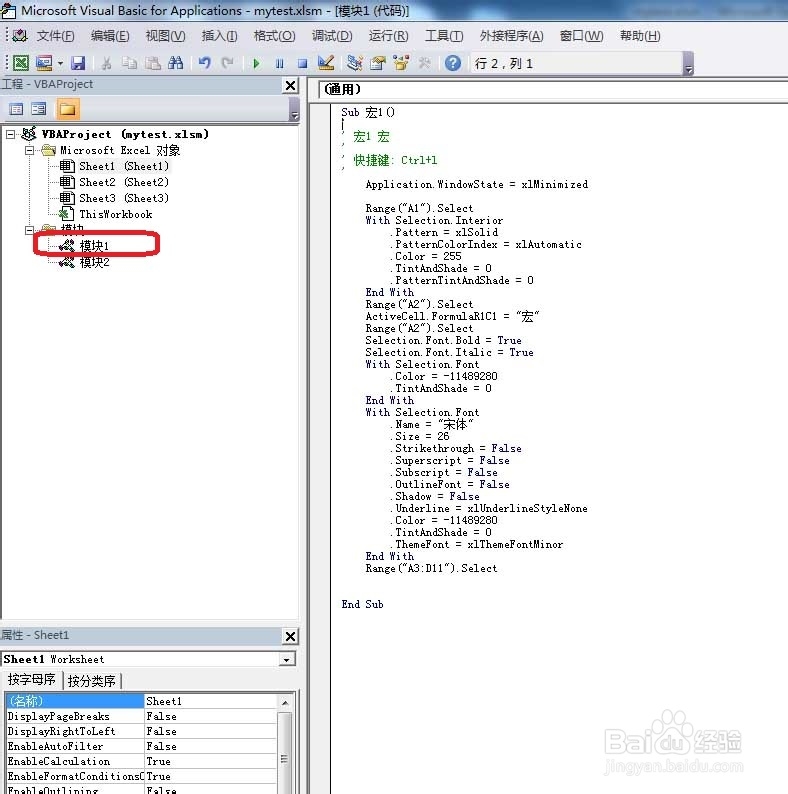Toggle Design Mode icon
Screen dimensions: 788x794
tap(326, 63)
